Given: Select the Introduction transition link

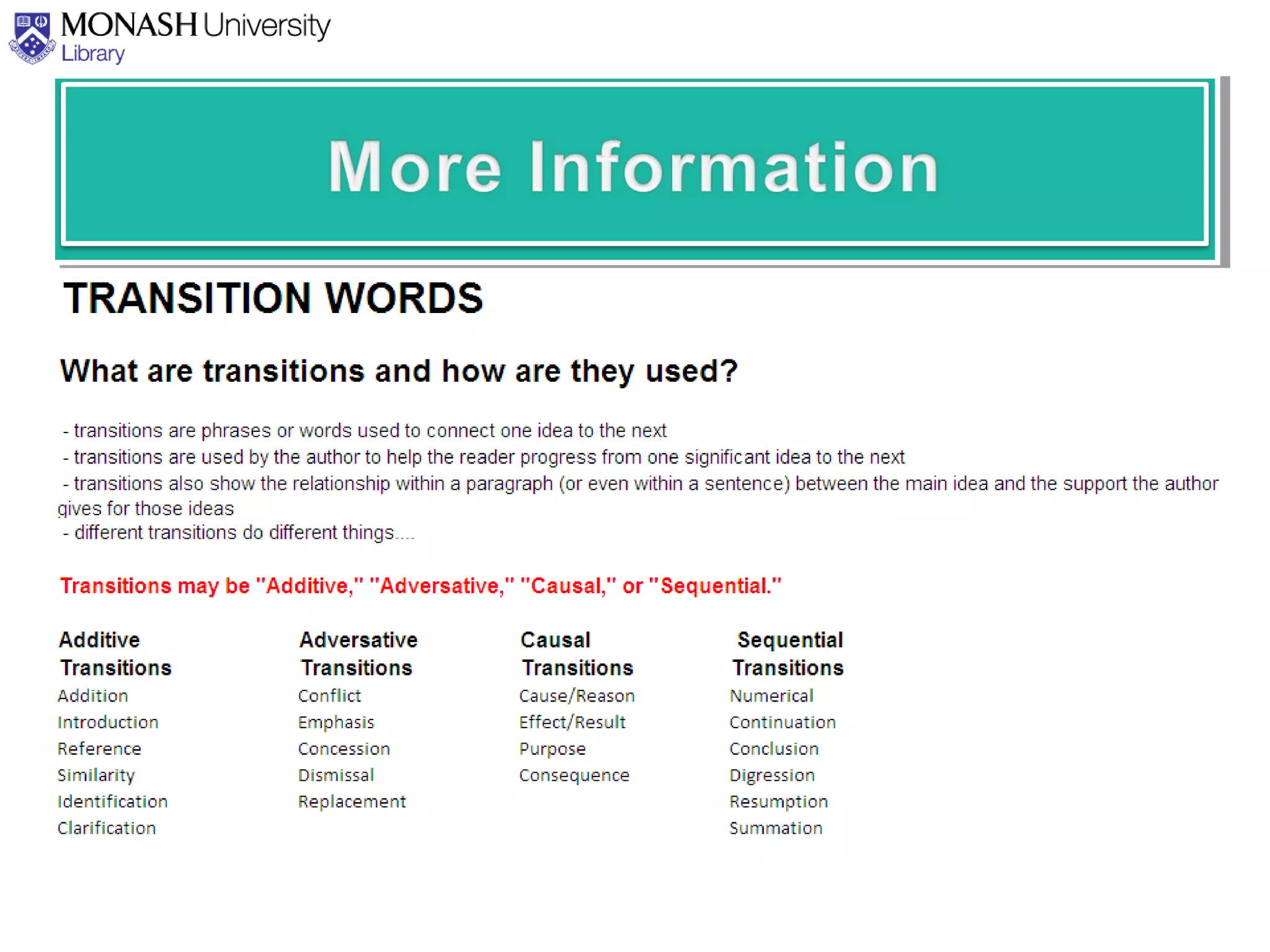Looking at the screenshot, I should click(x=108, y=723).
